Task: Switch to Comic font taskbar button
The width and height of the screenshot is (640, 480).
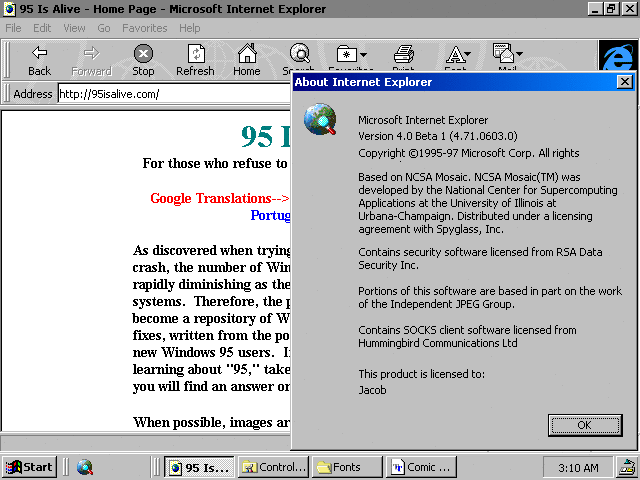Action: [421, 467]
